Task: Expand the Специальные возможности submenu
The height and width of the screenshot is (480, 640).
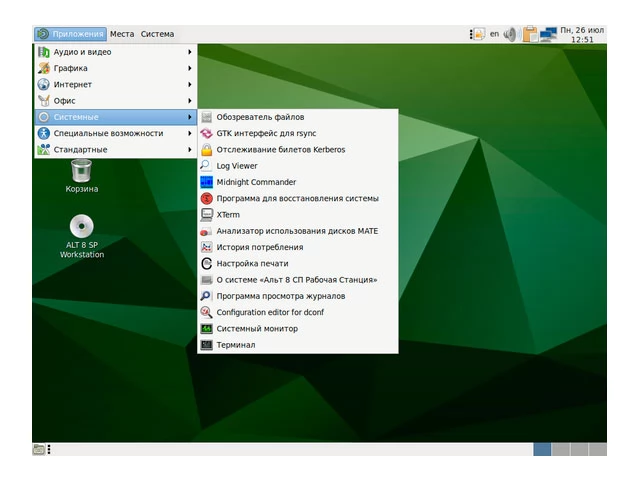Action: click(108, 133)
